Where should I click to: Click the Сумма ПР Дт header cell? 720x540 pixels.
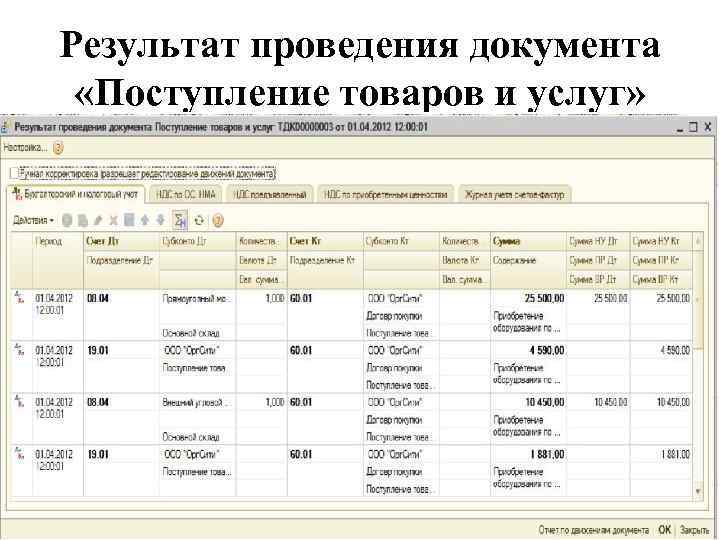pos(598,260)
